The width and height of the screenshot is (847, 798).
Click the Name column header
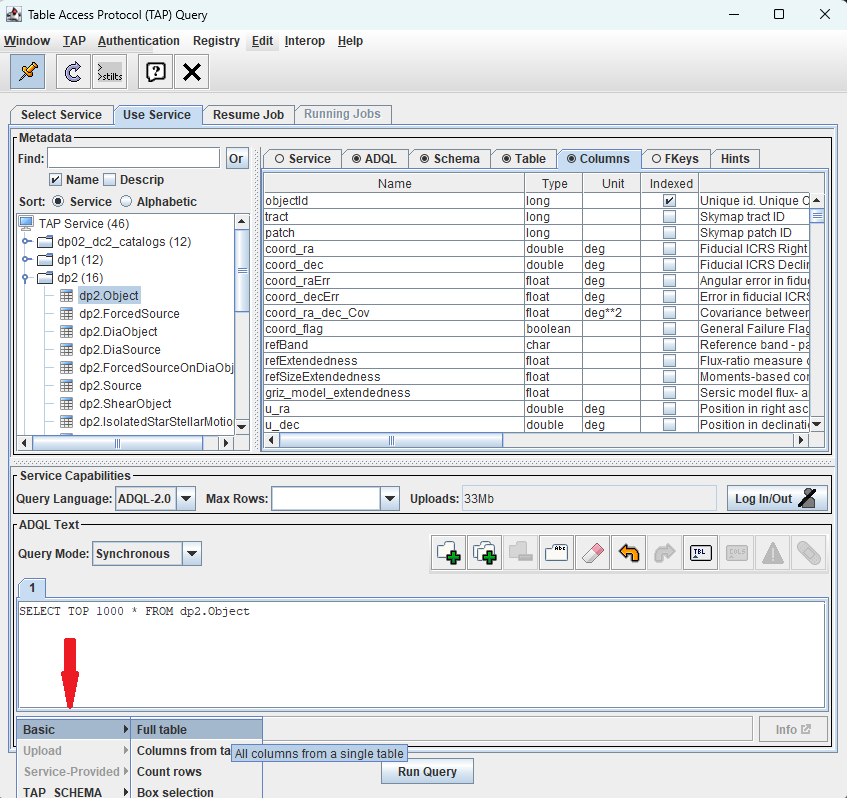point(394,184)
